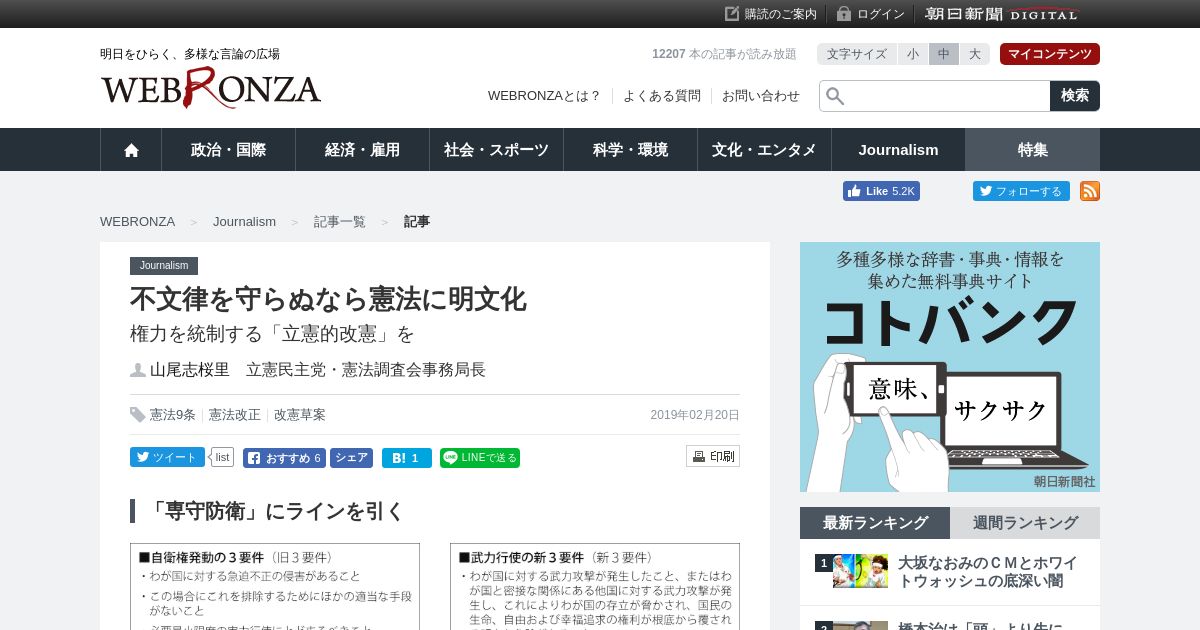Open お問い合わせ link

pos(761,96)
